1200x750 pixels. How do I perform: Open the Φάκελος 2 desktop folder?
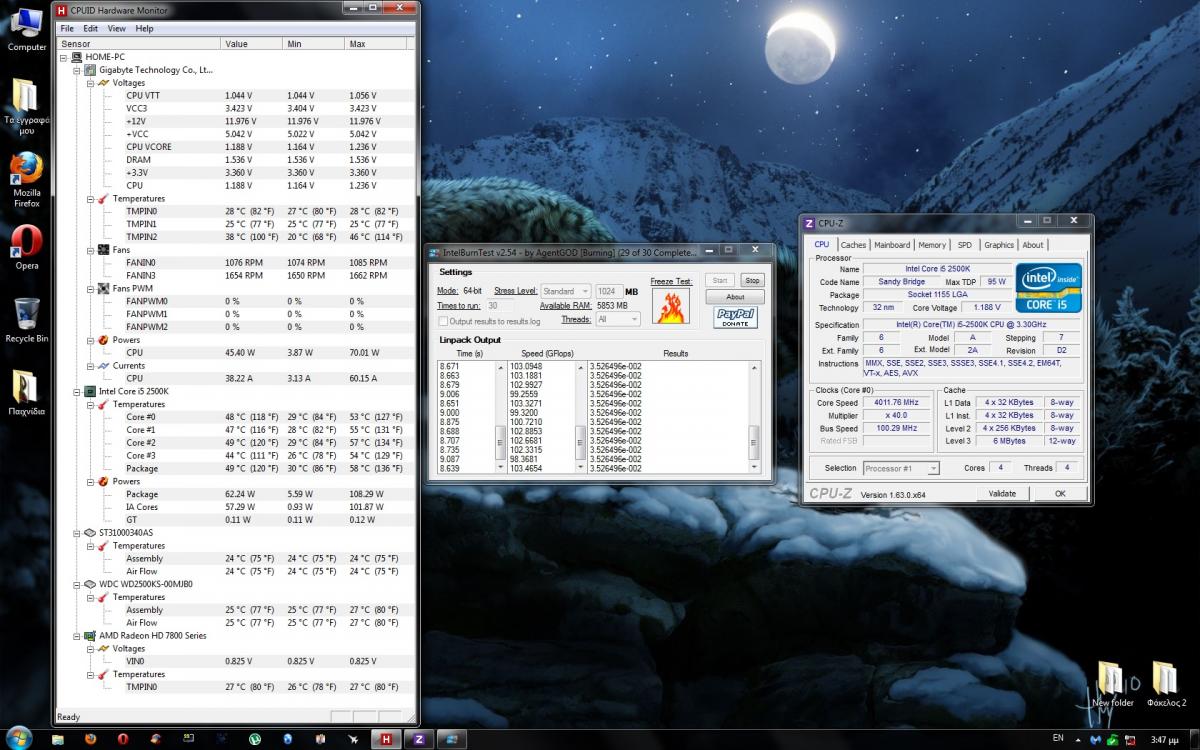(x=1166, y=684)
